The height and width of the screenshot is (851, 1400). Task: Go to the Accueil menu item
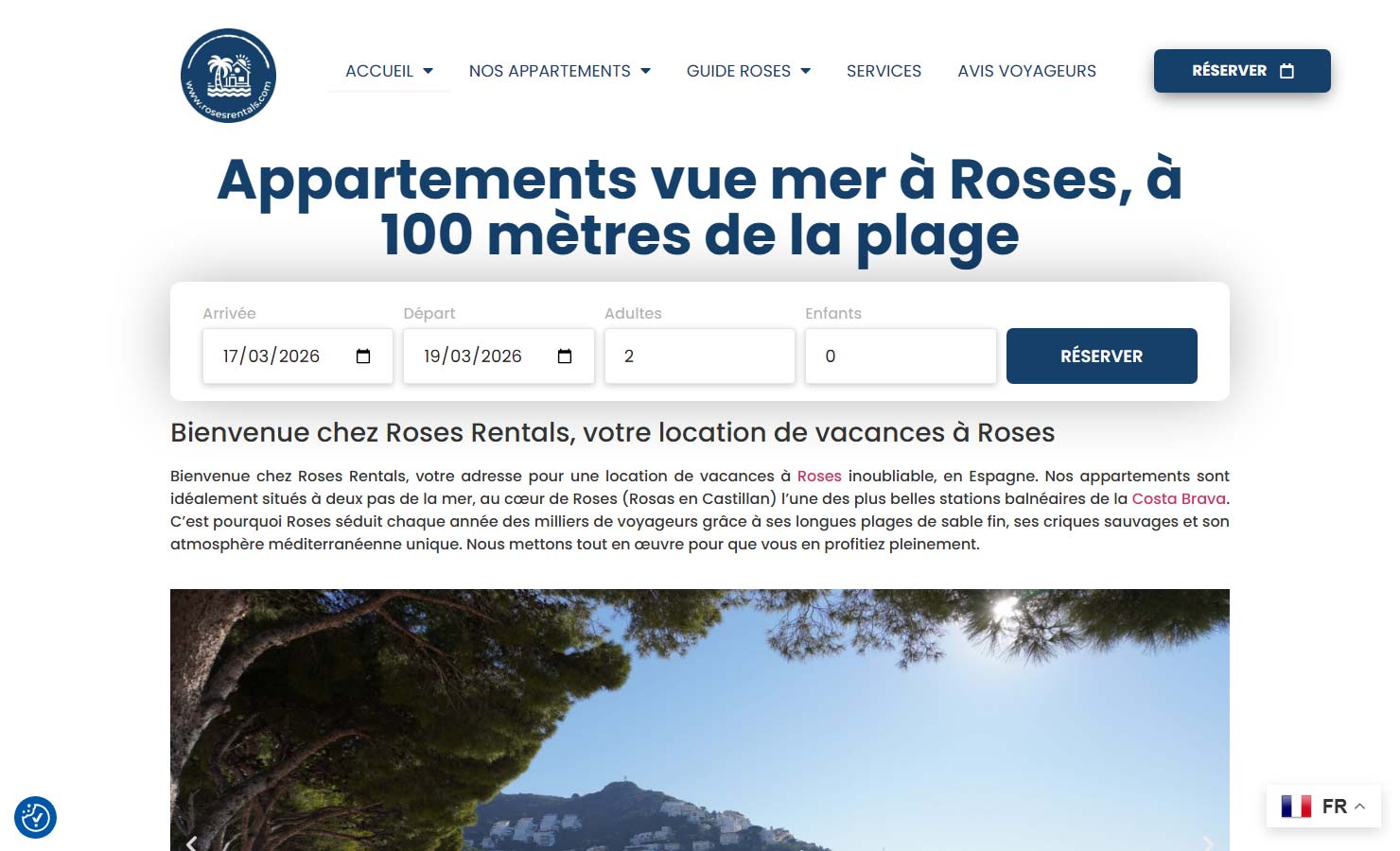pyautogui.click(x=379, y=71)
